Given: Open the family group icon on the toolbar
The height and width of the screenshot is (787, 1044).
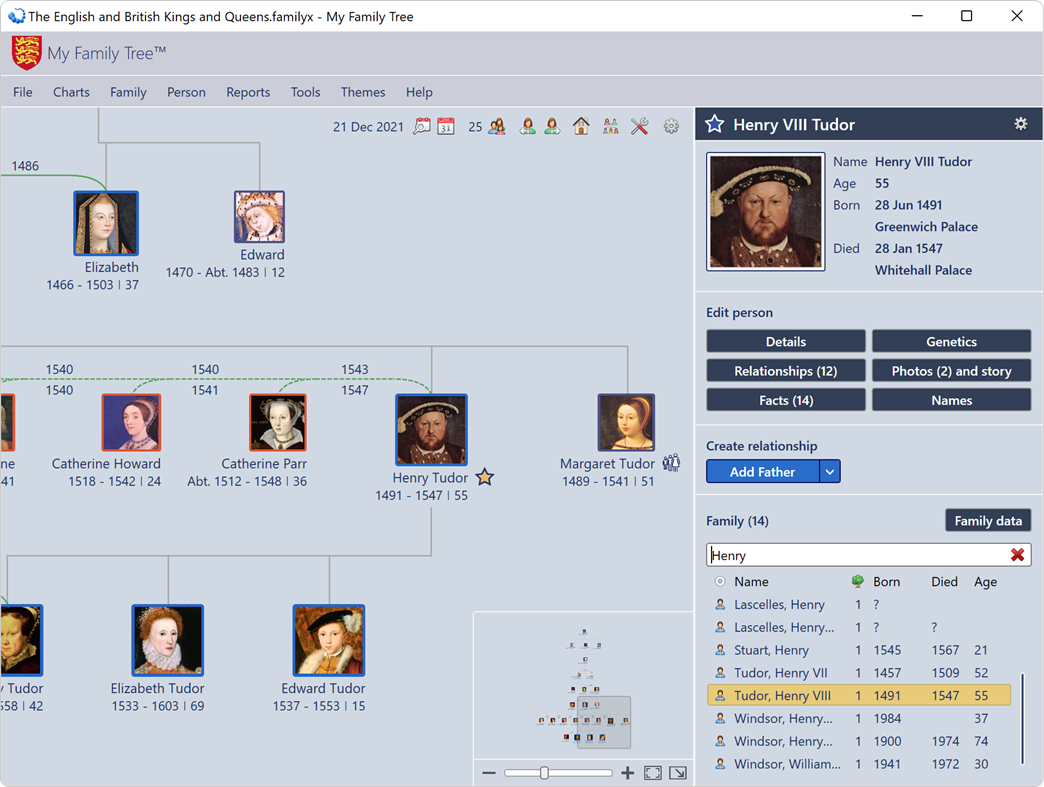Looking at the screenshot, I should point(611,126).
